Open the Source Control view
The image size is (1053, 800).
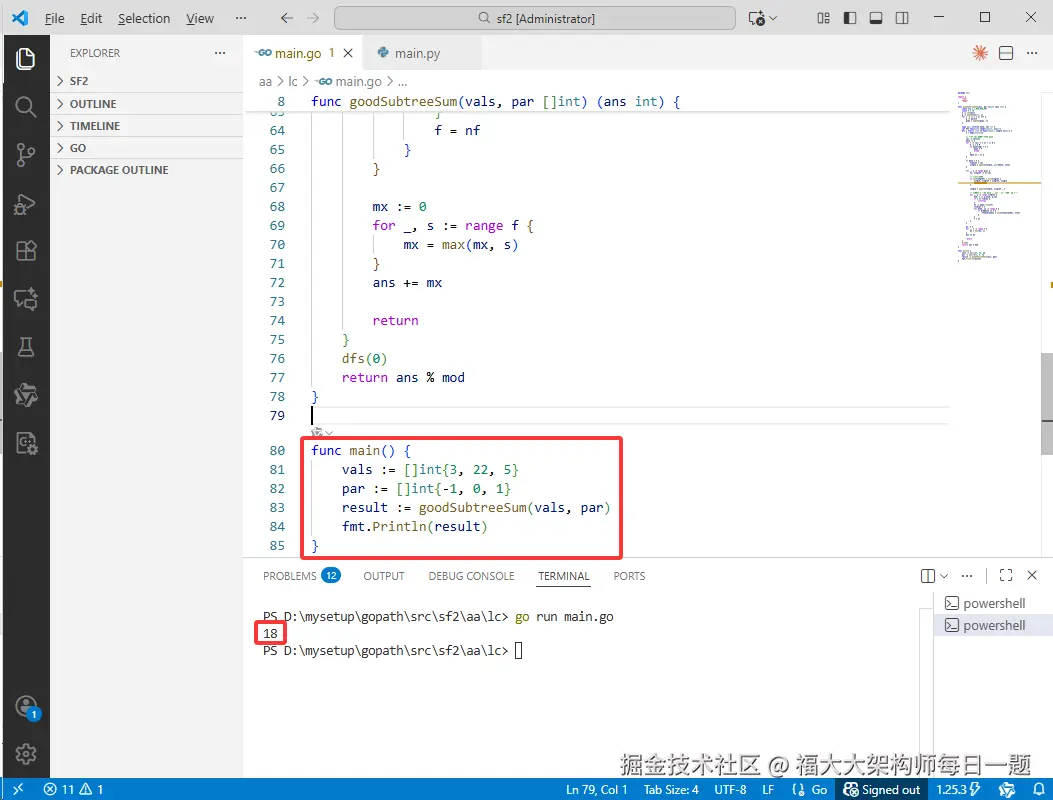tap(26, 154)
